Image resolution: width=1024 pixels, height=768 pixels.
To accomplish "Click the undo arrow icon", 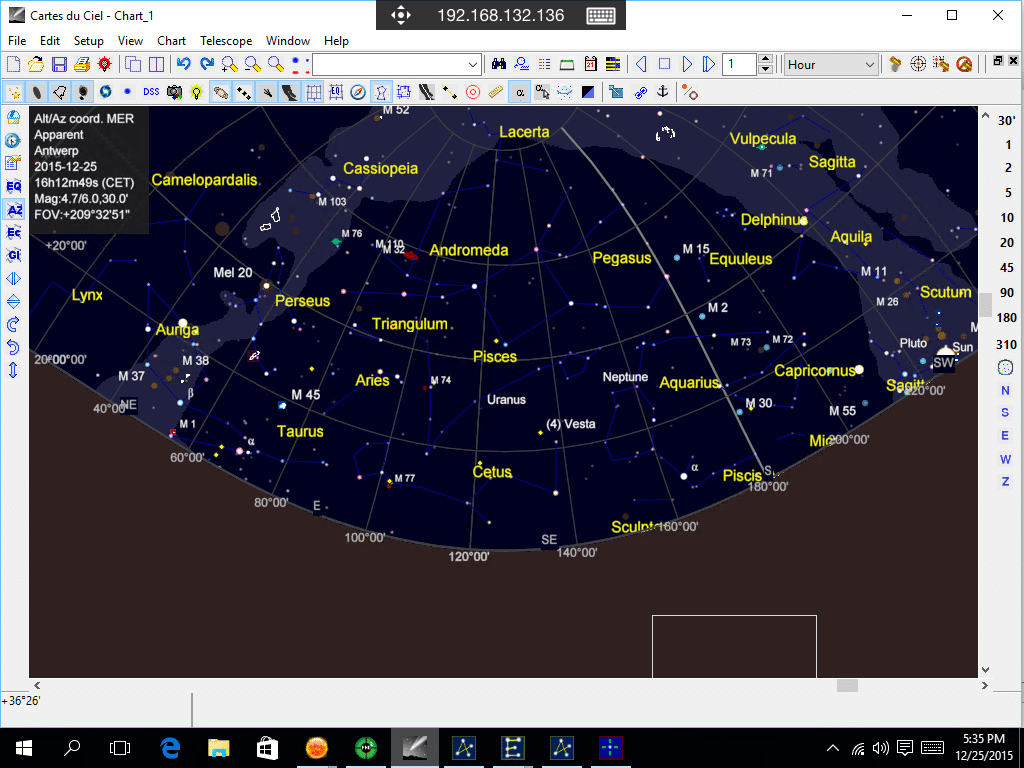I will (184, 64).
